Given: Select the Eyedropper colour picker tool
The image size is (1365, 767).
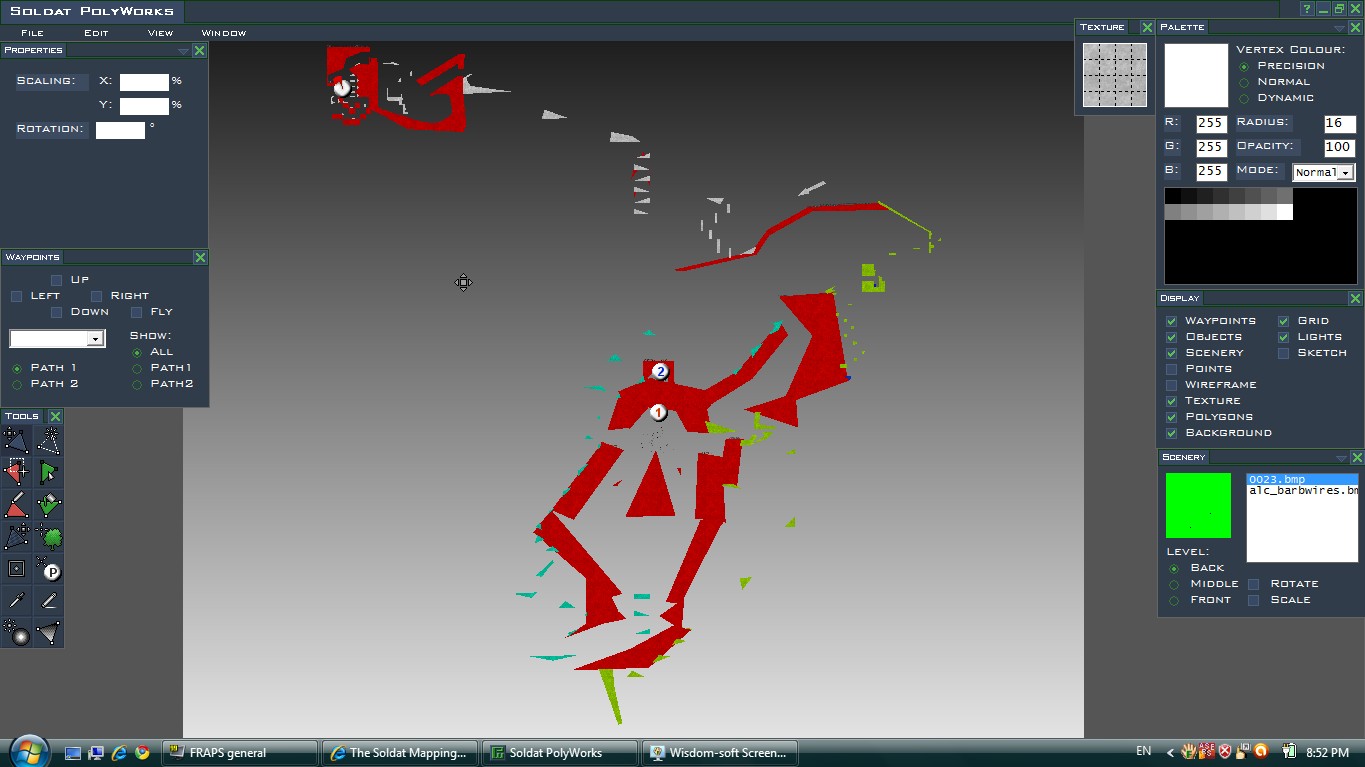Looking at the screenshot, I should point(16,601).
